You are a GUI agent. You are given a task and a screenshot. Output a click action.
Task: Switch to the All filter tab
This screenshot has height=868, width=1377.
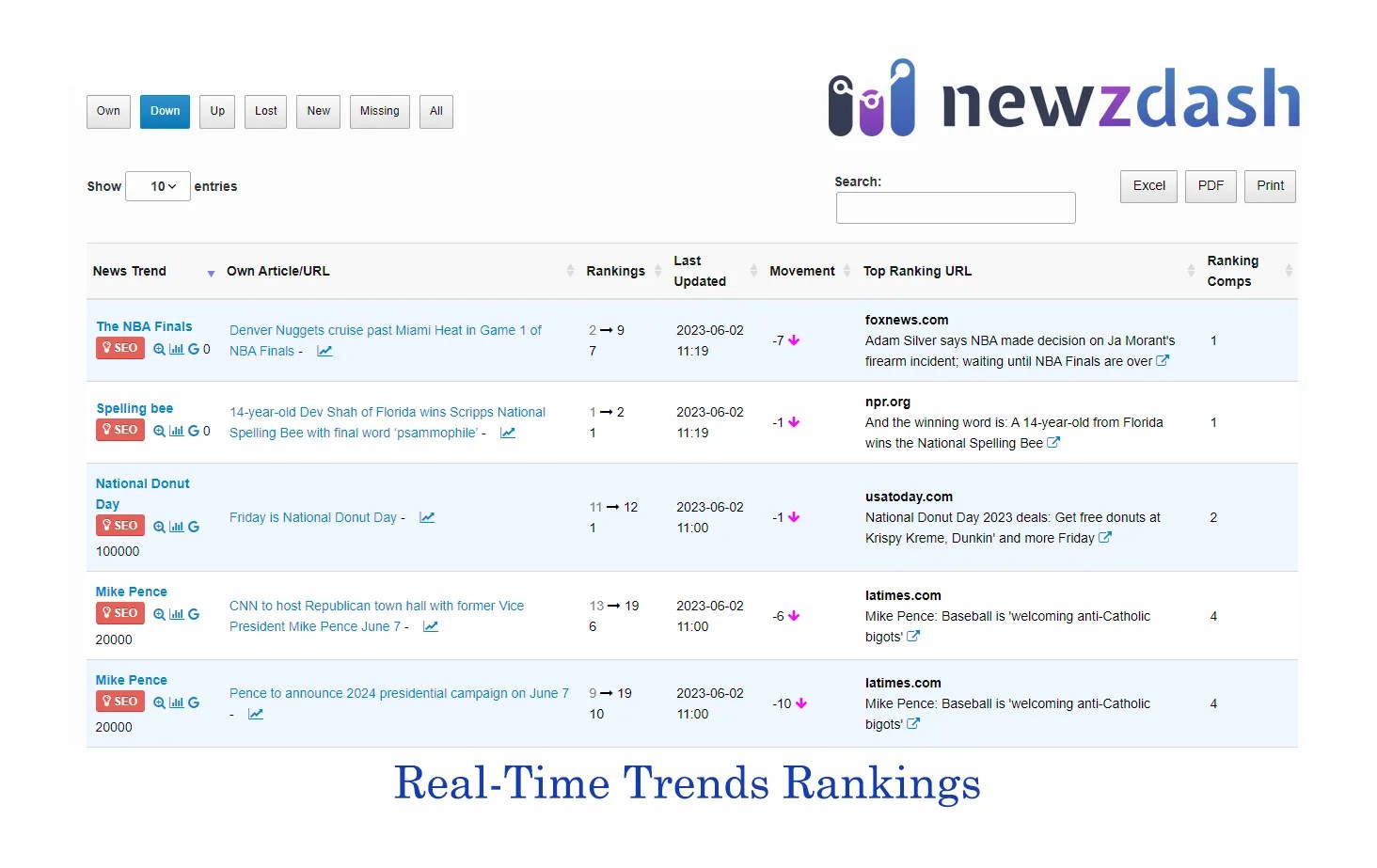(x=436, y=111)
